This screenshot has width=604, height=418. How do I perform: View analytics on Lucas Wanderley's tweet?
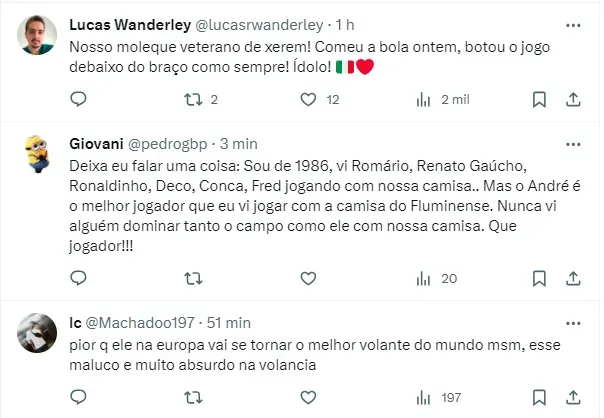(423, 99)
